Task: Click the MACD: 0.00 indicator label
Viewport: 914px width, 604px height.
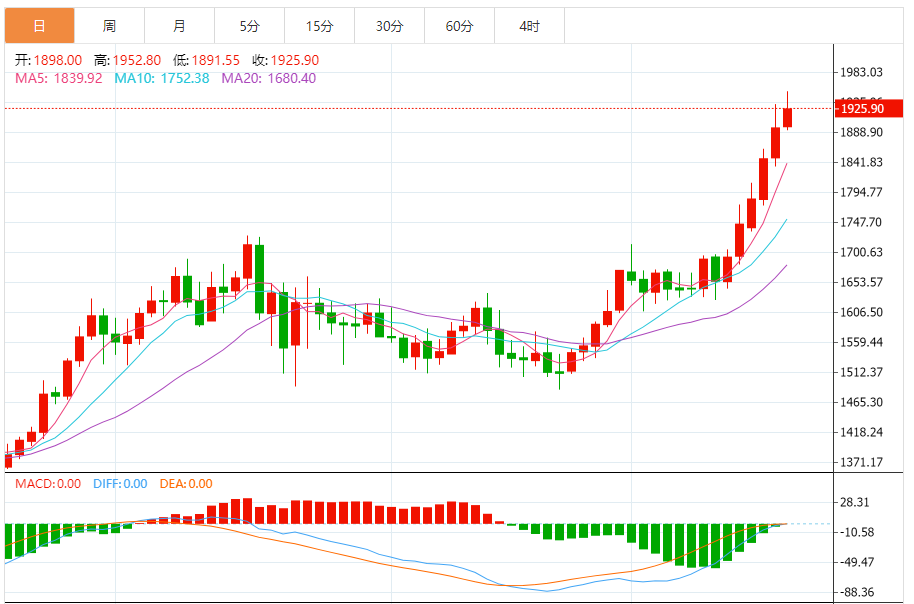Action: 48,484
